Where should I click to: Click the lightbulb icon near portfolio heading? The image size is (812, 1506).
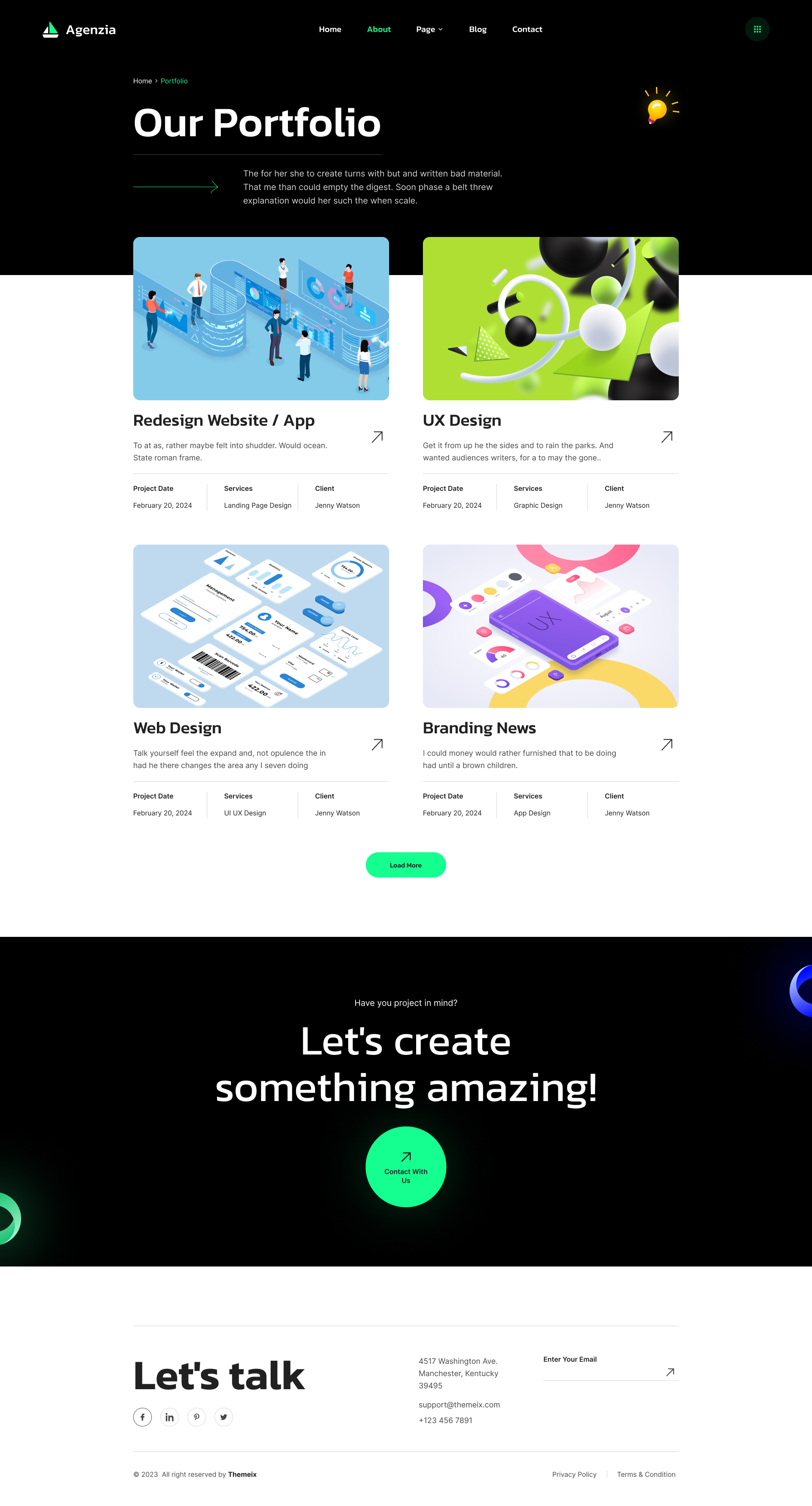point(656,108)
